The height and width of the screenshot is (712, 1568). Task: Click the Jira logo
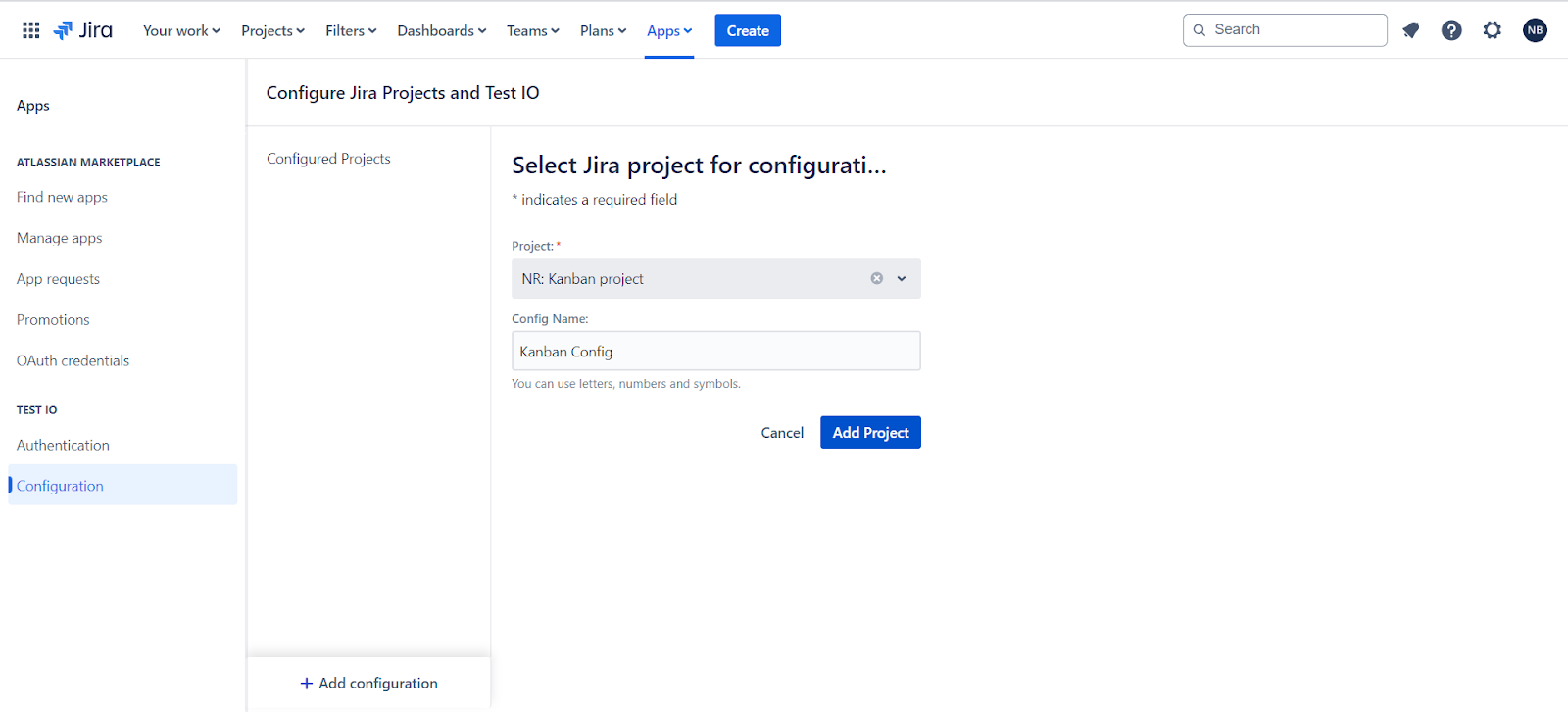click(83, 30)
